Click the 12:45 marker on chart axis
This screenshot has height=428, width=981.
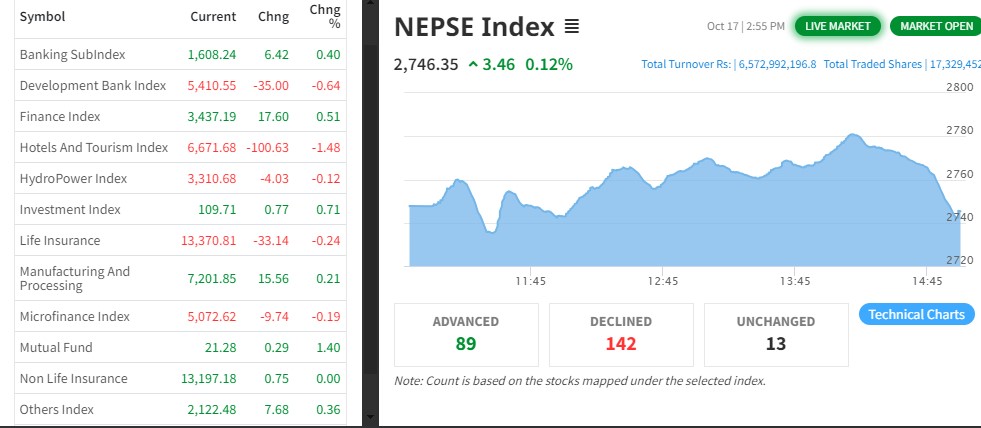click(x=663, y=282)
